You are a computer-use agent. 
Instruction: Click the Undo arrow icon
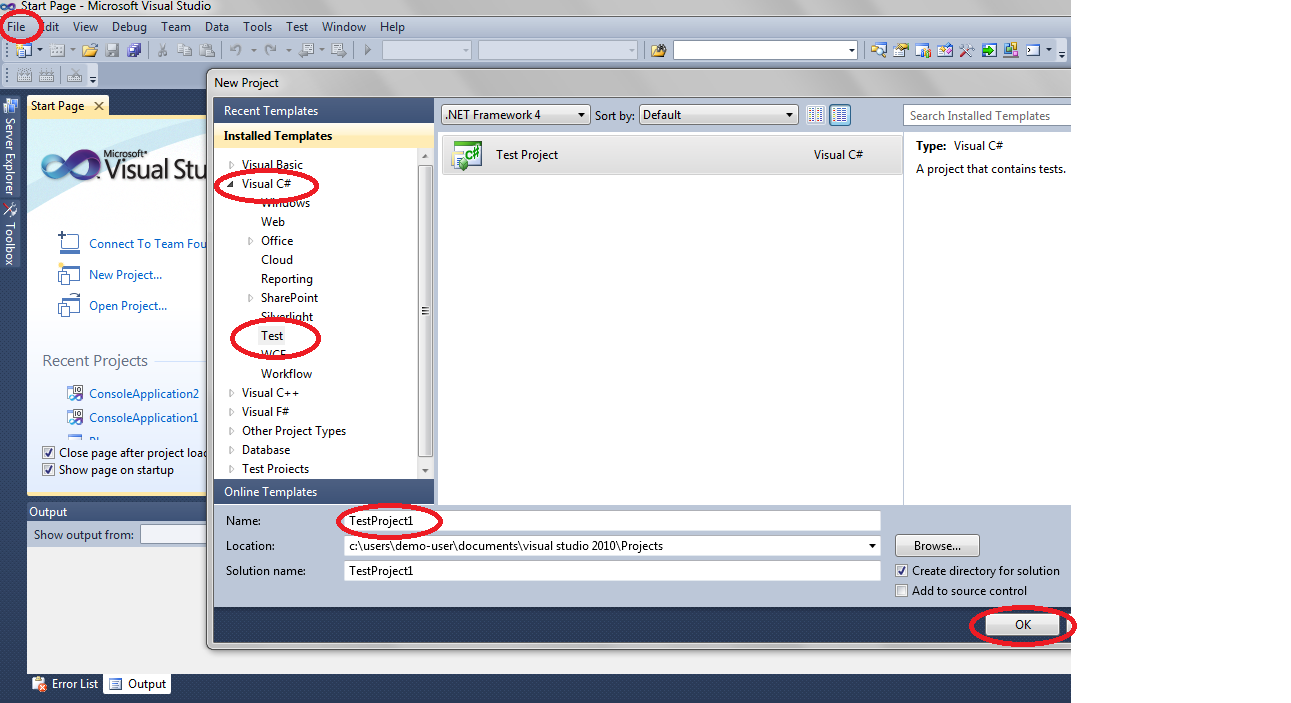[x=236, y=50]
